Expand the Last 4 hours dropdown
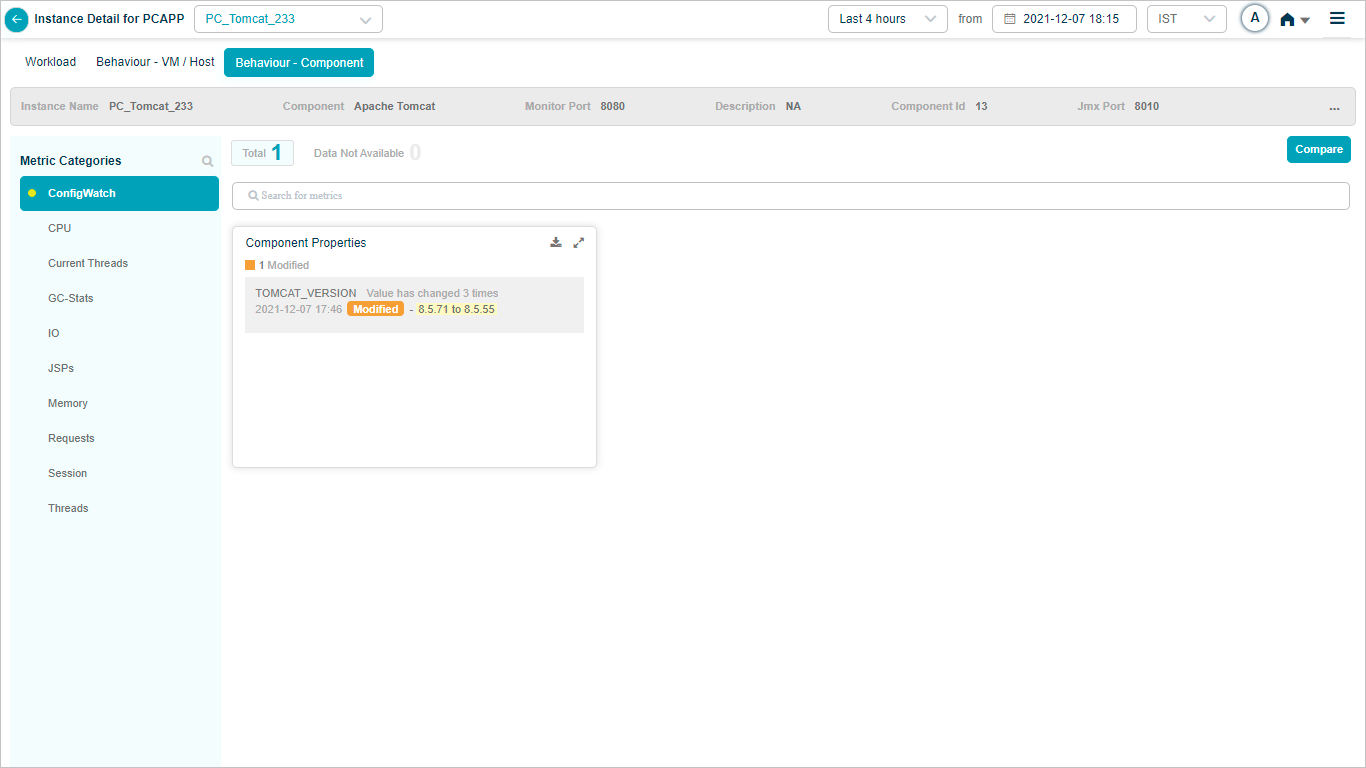This screenshot has width=1366, height=768. pyautogui.click(x=887, y=19)
